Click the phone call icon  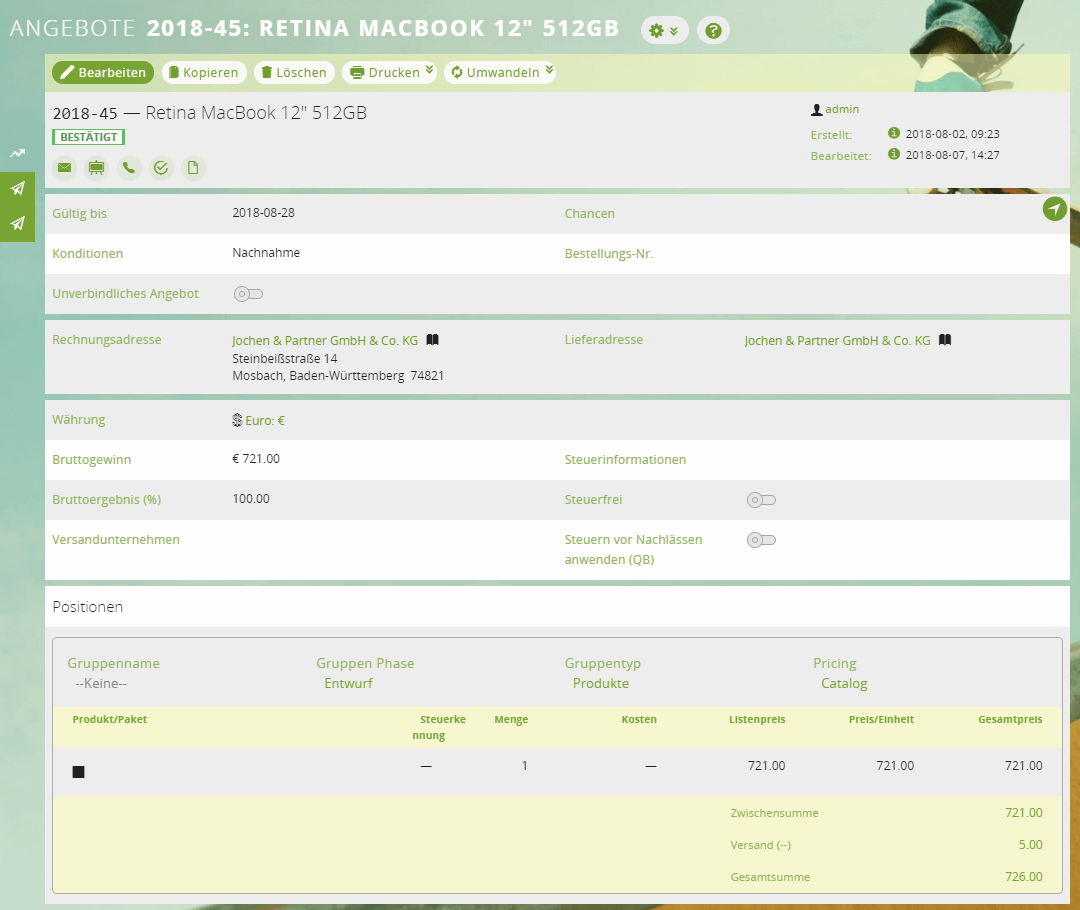129,168
